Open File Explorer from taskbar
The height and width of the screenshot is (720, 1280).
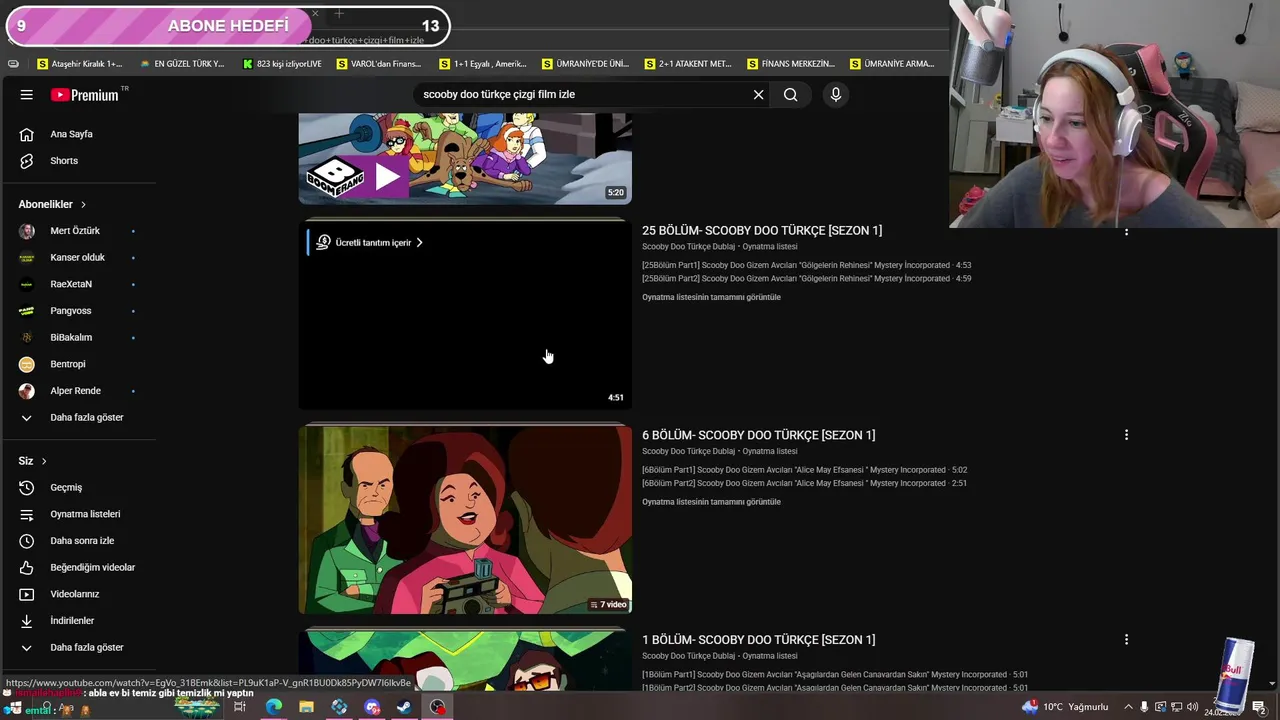point(306,707)
